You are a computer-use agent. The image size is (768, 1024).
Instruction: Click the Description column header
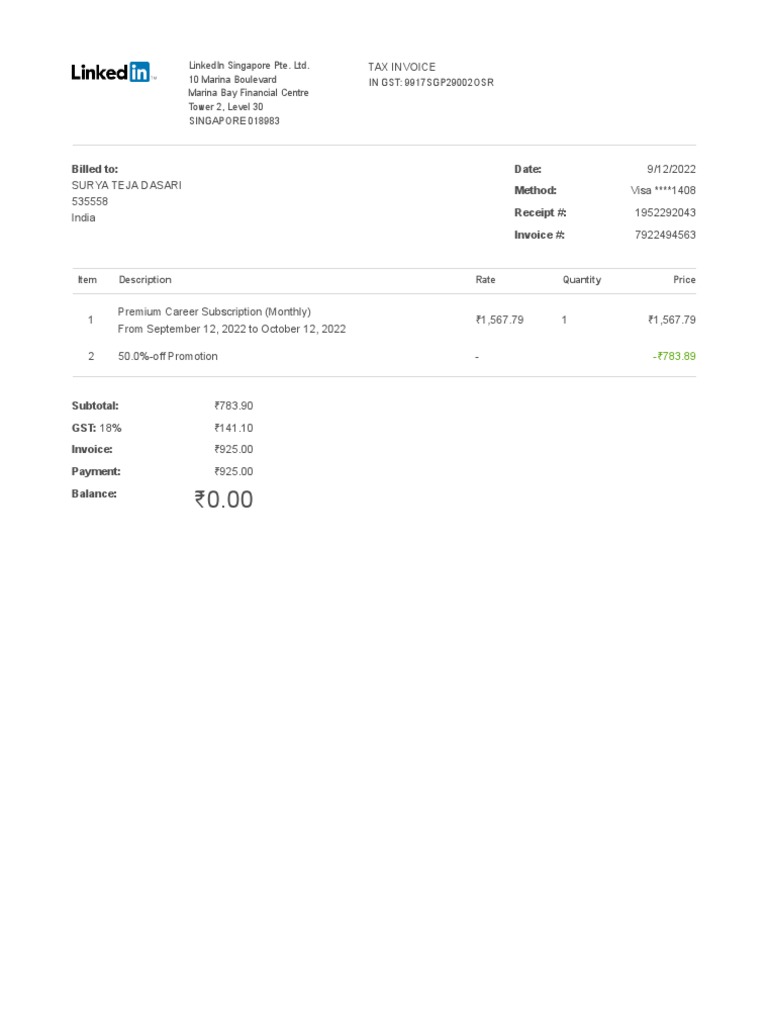tap(145, 280)
